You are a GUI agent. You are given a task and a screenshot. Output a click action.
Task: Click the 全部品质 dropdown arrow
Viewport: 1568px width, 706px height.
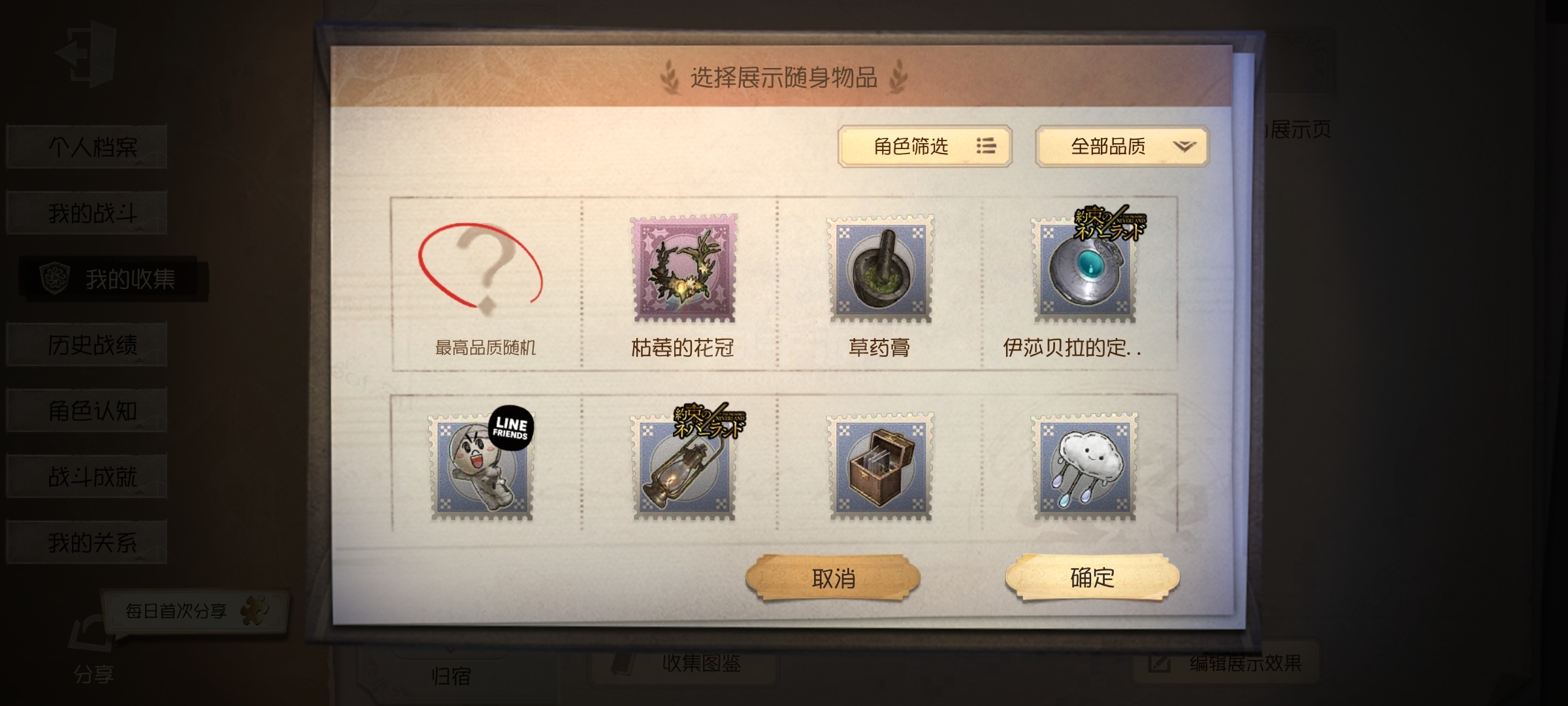tap(1184, 146)
